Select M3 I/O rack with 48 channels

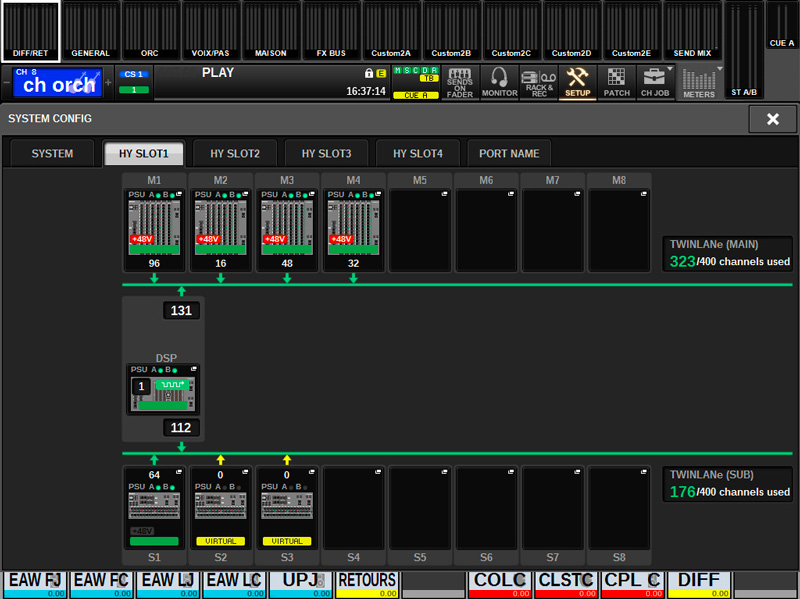pos(287,230)
